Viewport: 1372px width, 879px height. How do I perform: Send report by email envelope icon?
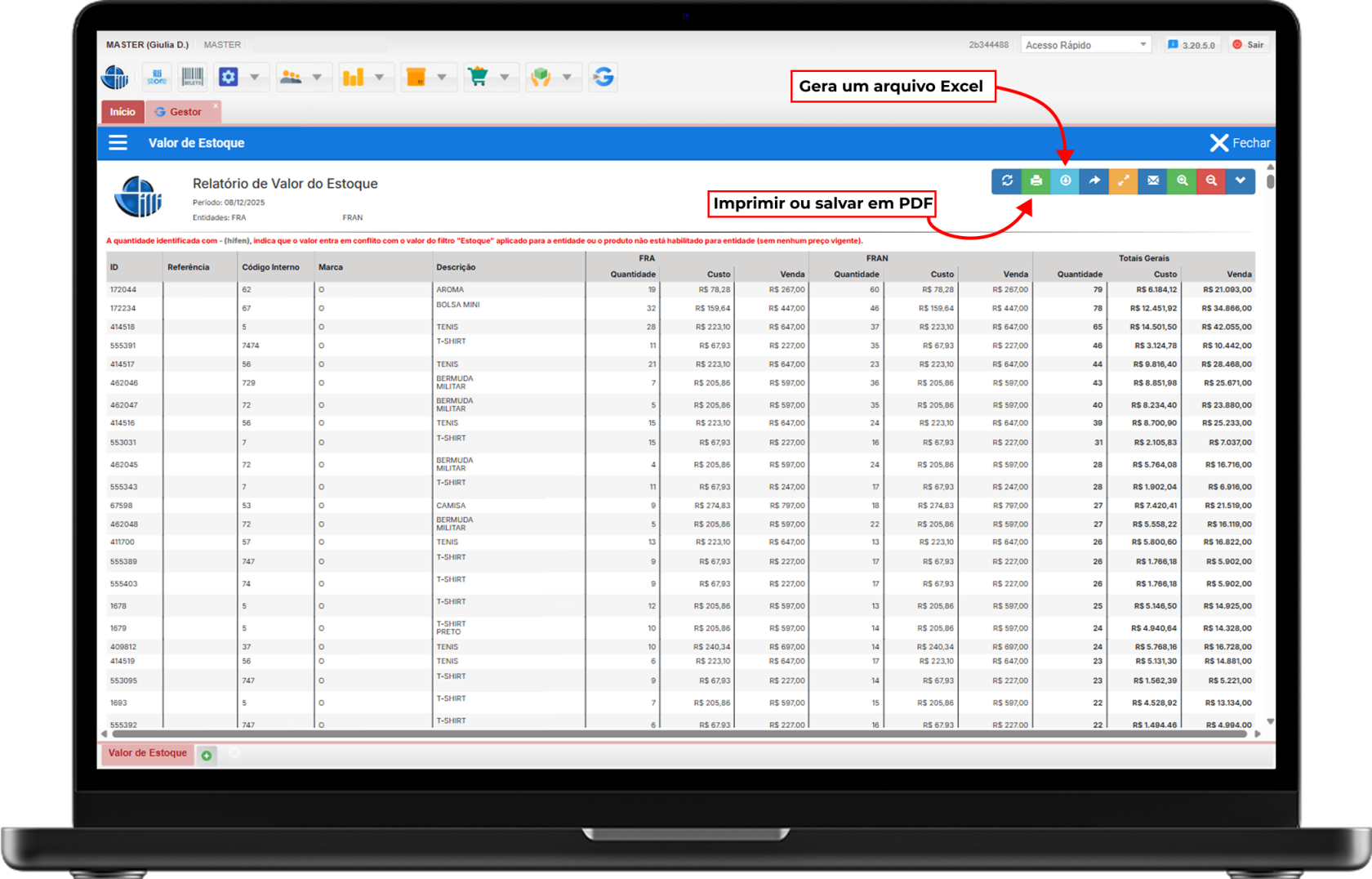coord(1153,181)
